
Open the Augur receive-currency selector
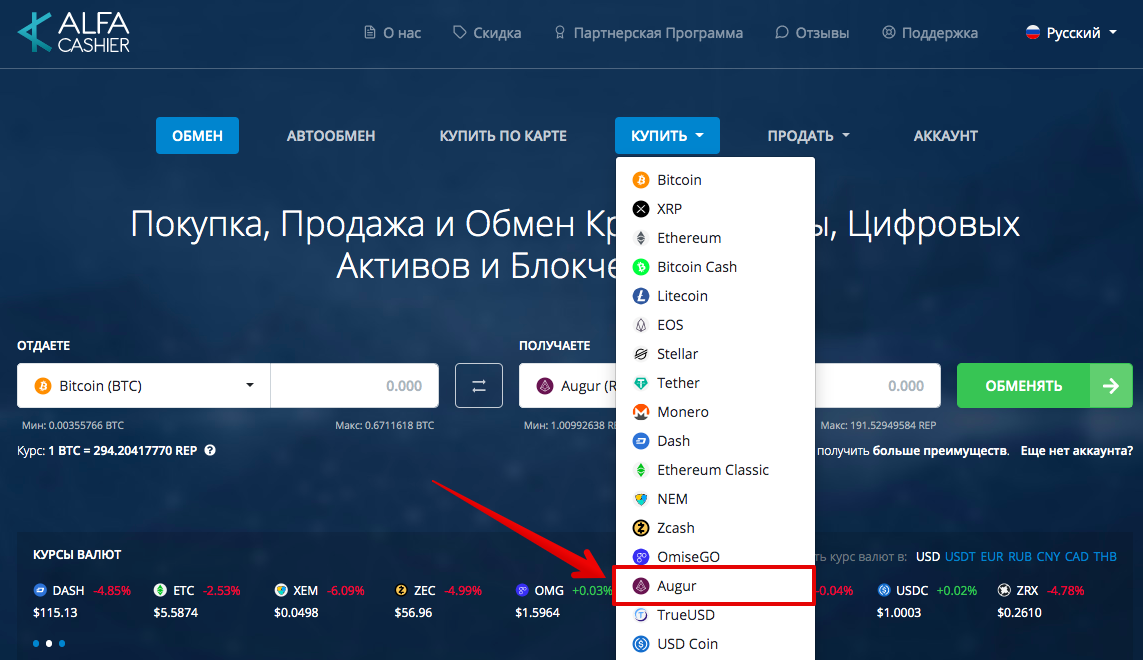point(568,386)
